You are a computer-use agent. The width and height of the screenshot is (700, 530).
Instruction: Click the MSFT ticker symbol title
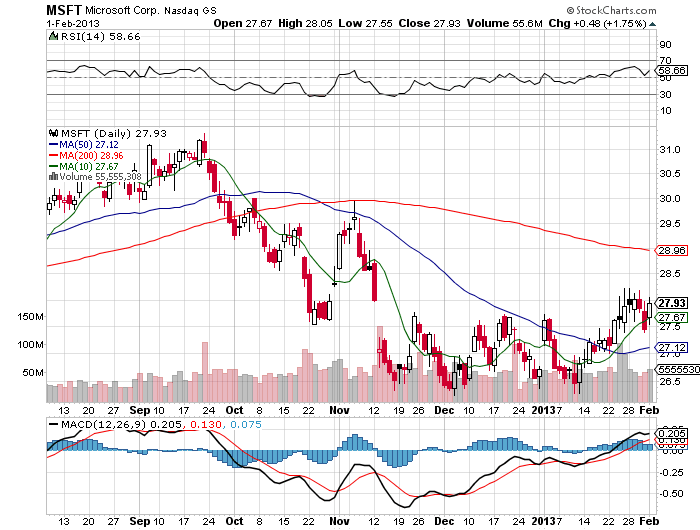point(64,10)
